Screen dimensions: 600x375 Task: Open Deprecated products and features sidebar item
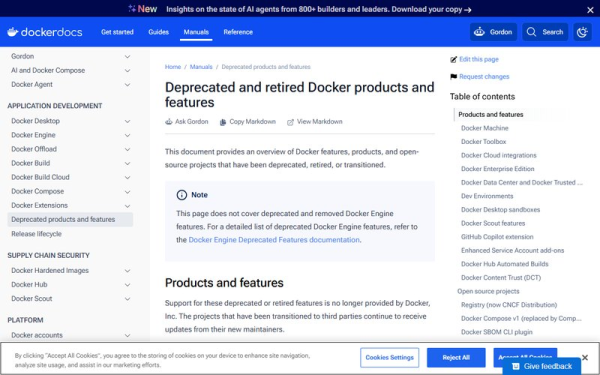[x=70, y=220]
